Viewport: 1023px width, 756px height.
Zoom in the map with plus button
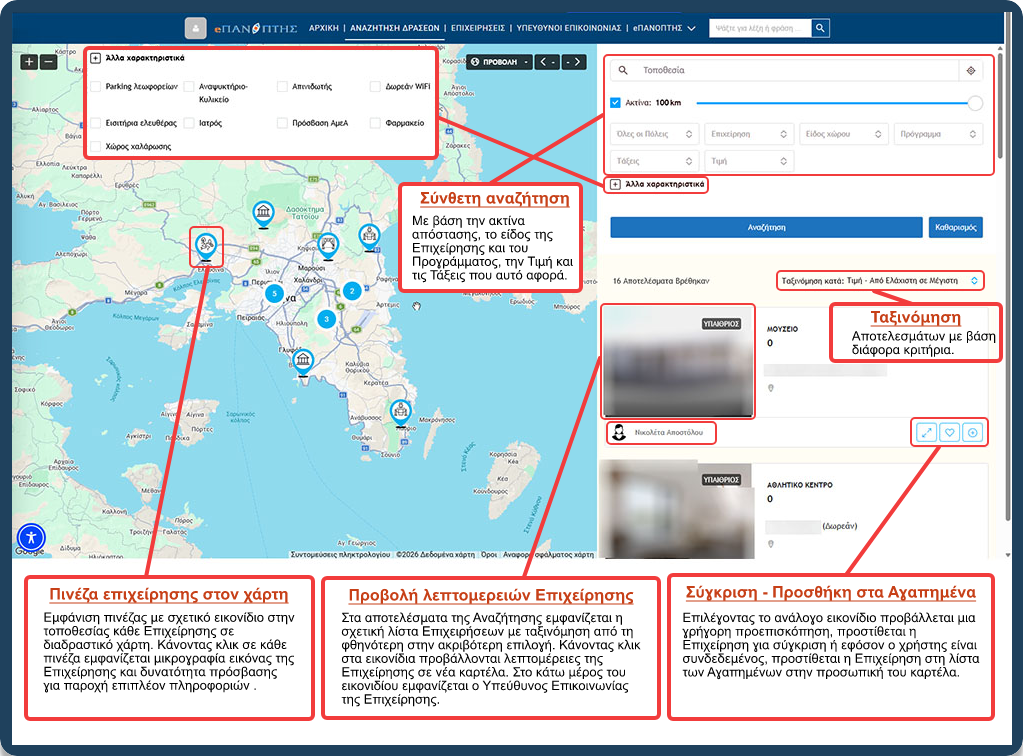click(x=29, y=62)
